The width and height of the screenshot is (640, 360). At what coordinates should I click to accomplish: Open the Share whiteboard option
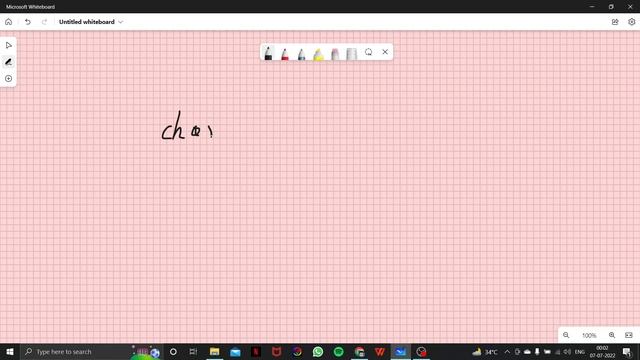(615, 22)
